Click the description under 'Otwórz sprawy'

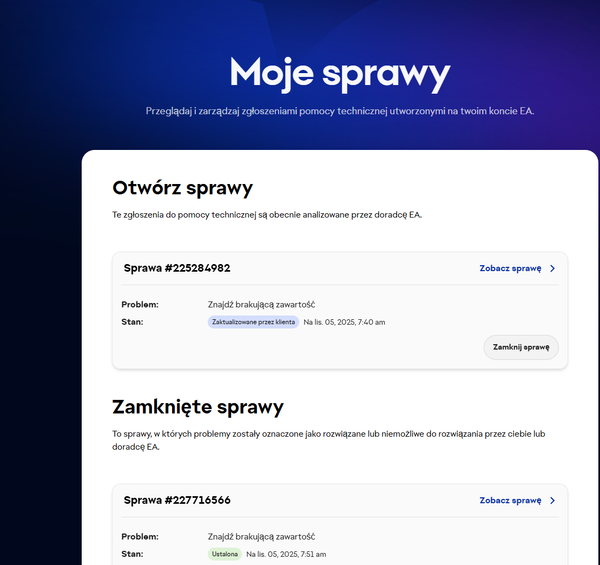[x=268, y=215]
